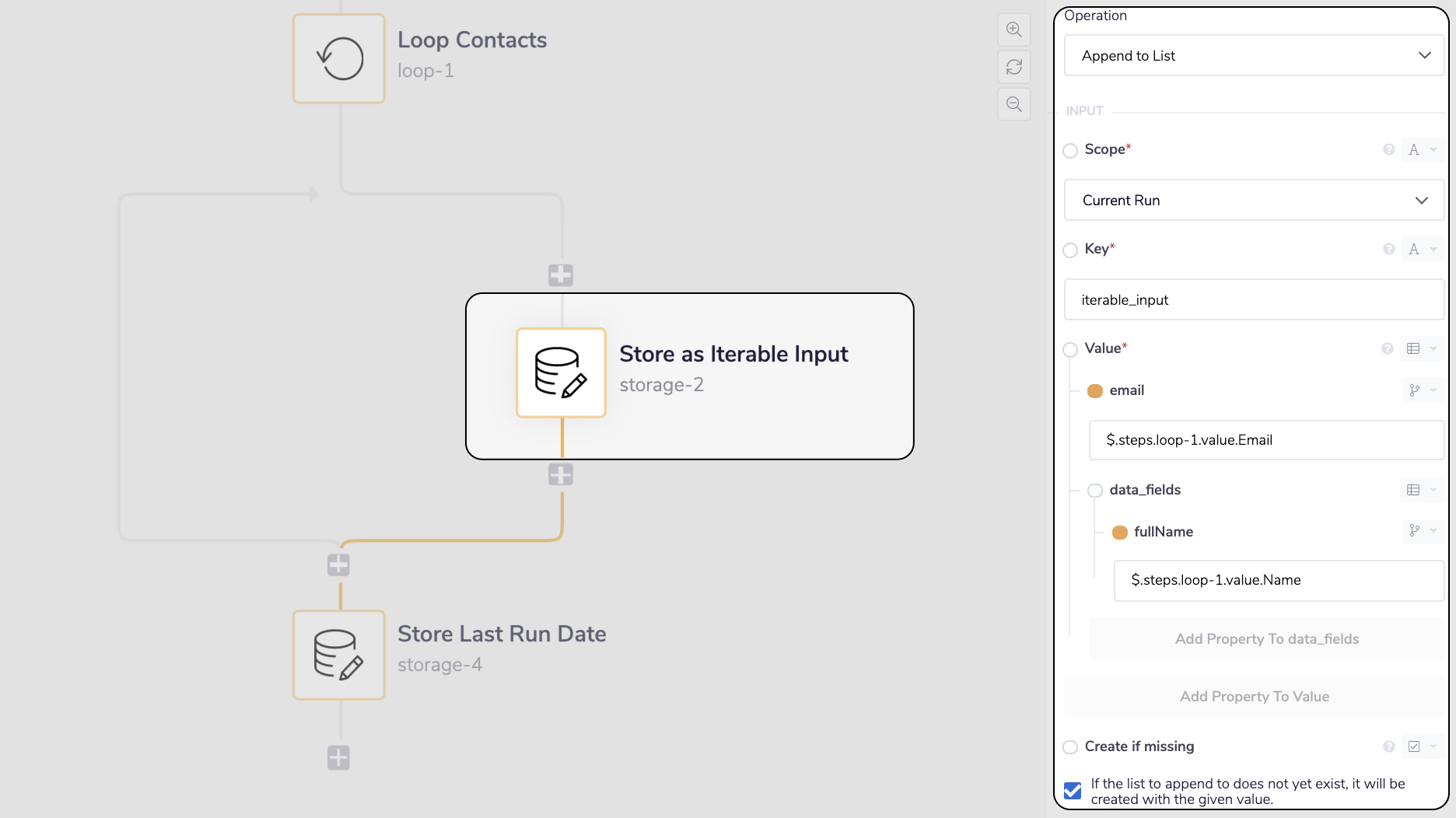Click the plus icon above Store as Iterable Input
Viewport: 1456px width, 818px height.
point(560,274)
